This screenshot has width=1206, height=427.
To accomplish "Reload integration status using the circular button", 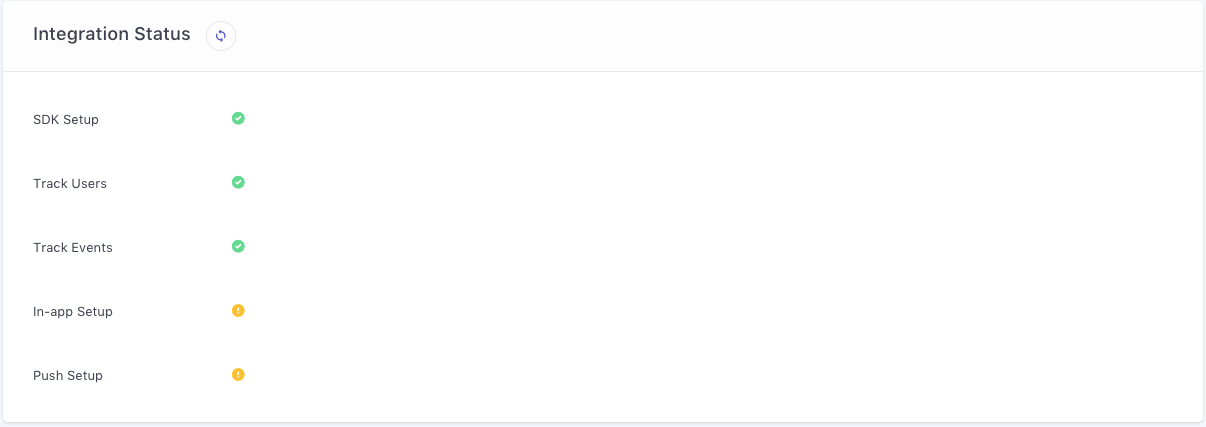I will click(221, 36).
